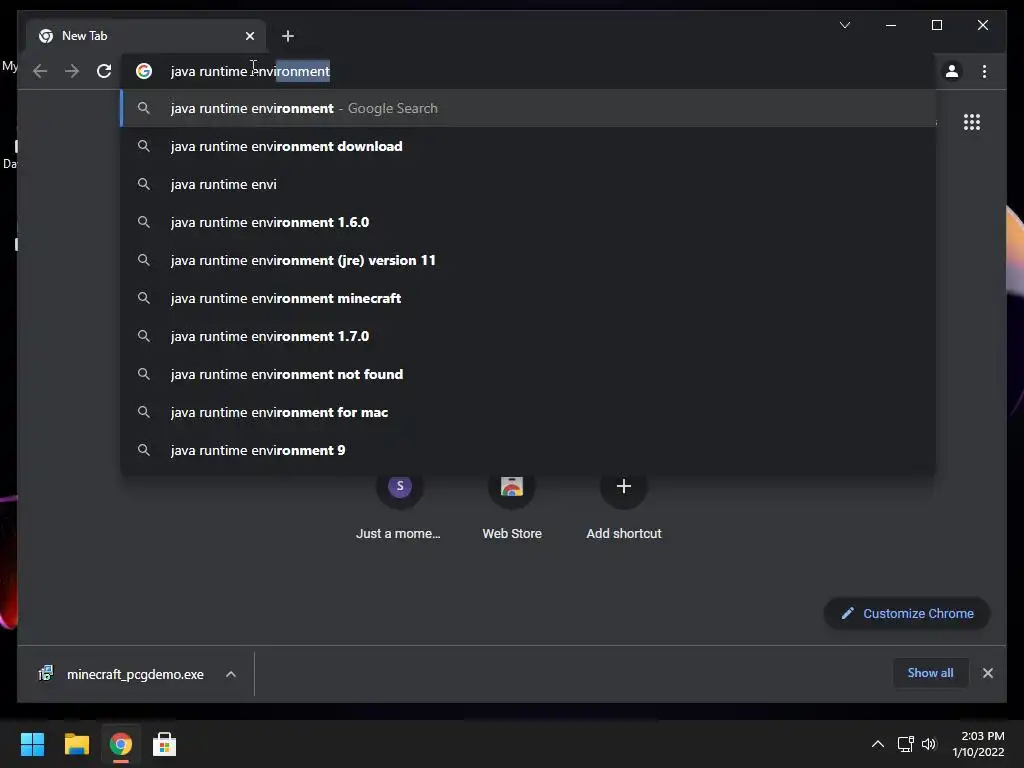Close the New Tab tab
Viewport: 1024px width, 768px height.
(x=249, y=36)
